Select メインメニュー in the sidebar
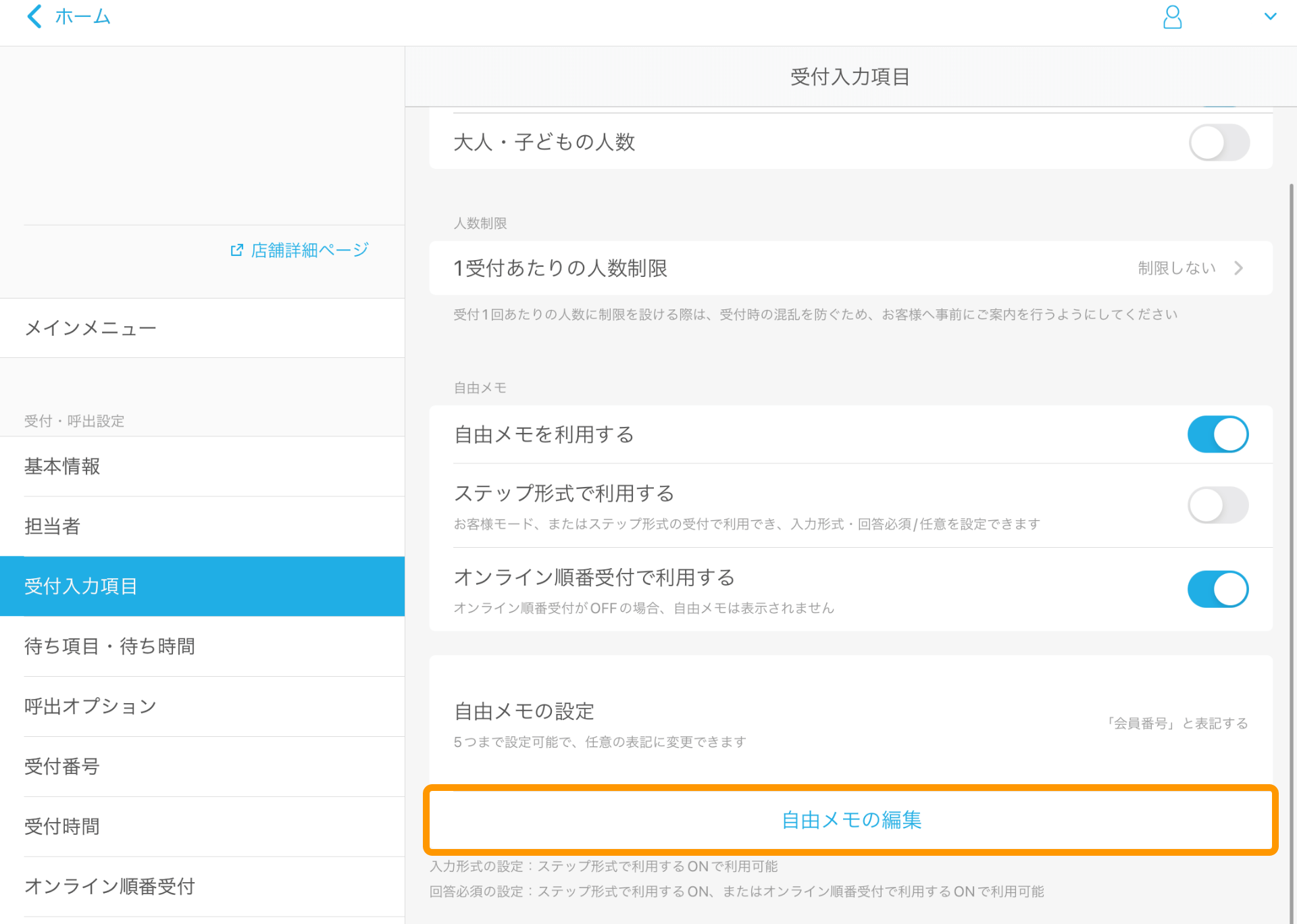The height and width of the screenshot is (924, 1297). pos(203,328)
